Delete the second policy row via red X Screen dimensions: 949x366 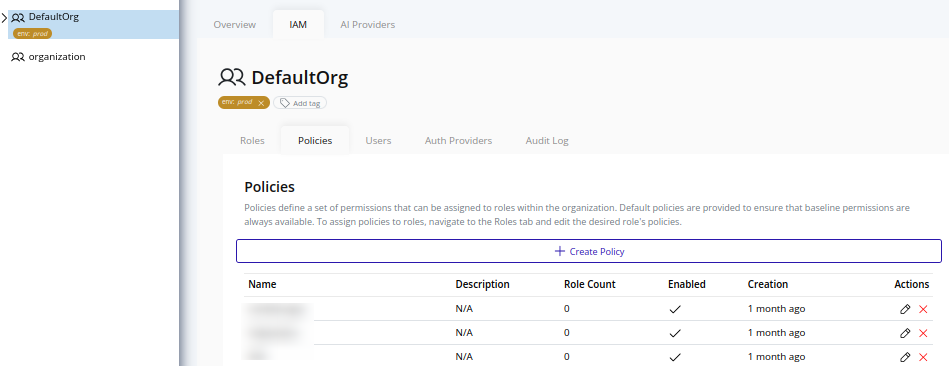(x=923, y=333)
